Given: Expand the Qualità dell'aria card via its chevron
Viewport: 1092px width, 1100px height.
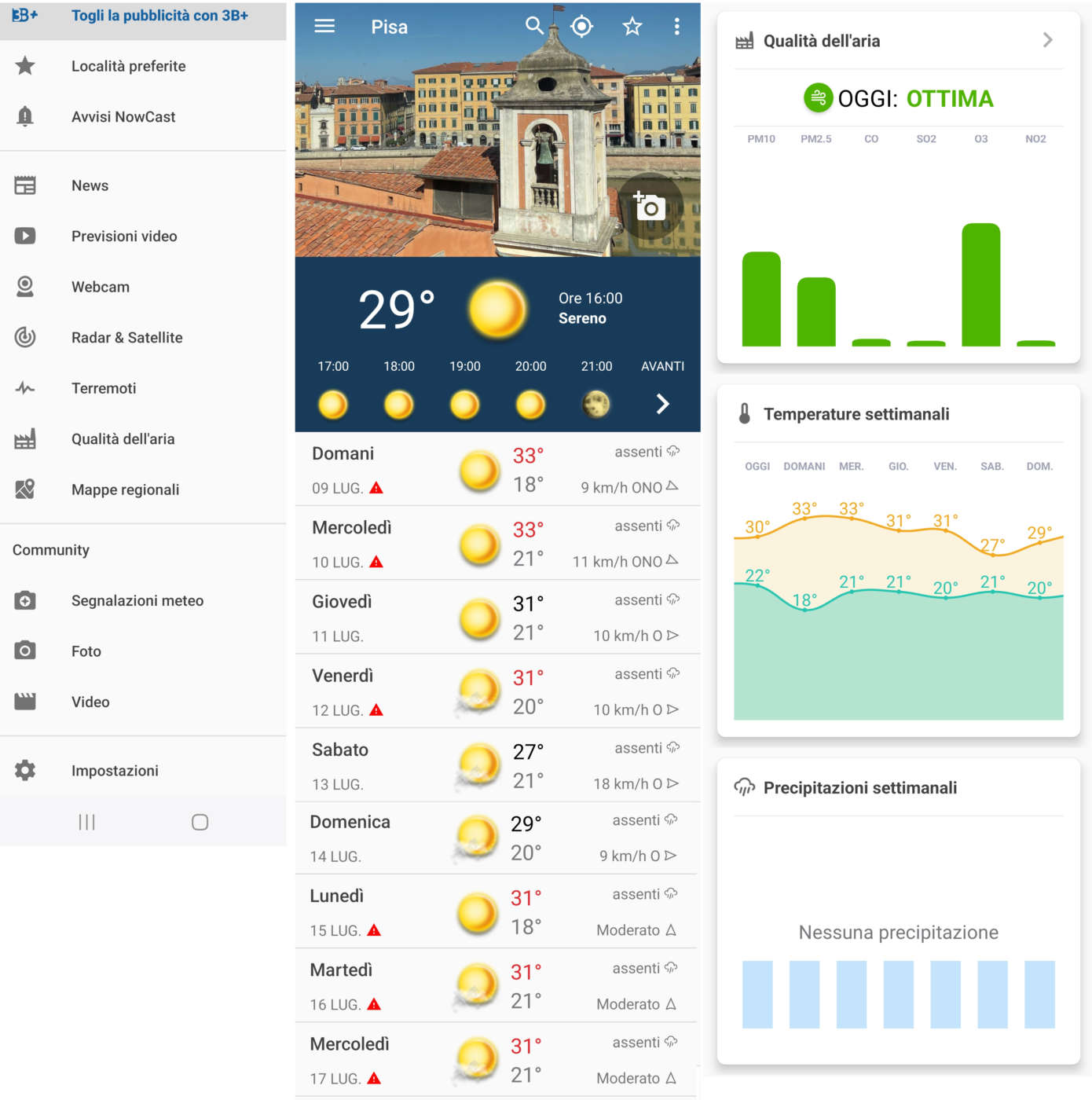Looking at the screenshot, I should [1046, 38].
